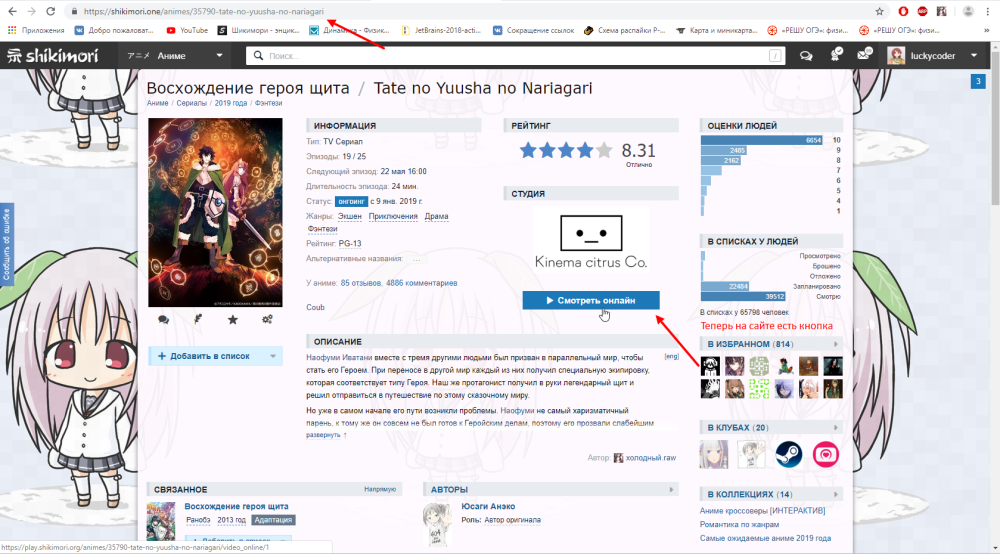Image resolution: width=1000 pixels, height=554 pixels.
Task: Reload the page with refresh icon
Action: pyautogui.click(x=50, y=11)
